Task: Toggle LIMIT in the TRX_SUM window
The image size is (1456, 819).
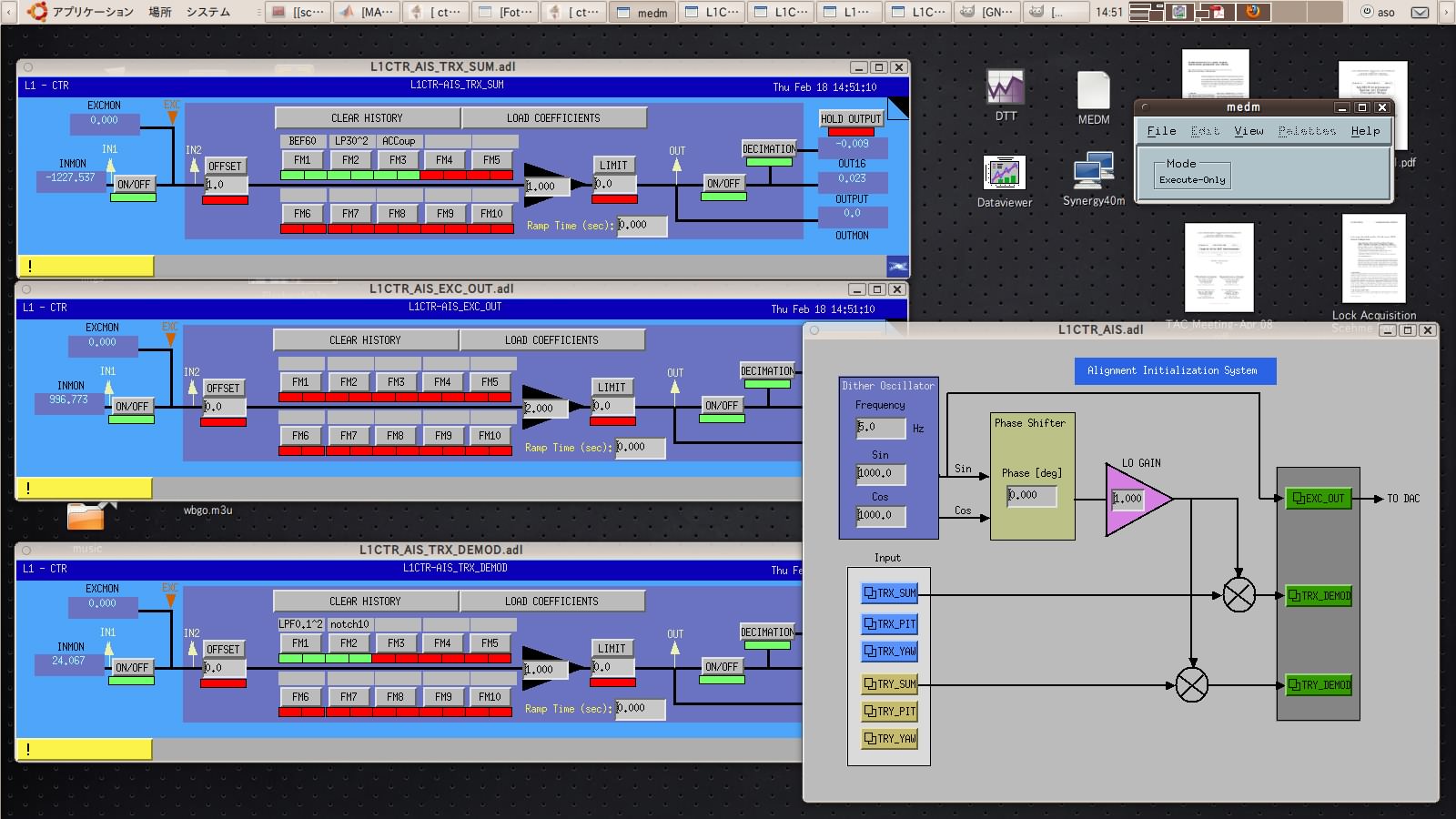Action: tap(613, 165)
